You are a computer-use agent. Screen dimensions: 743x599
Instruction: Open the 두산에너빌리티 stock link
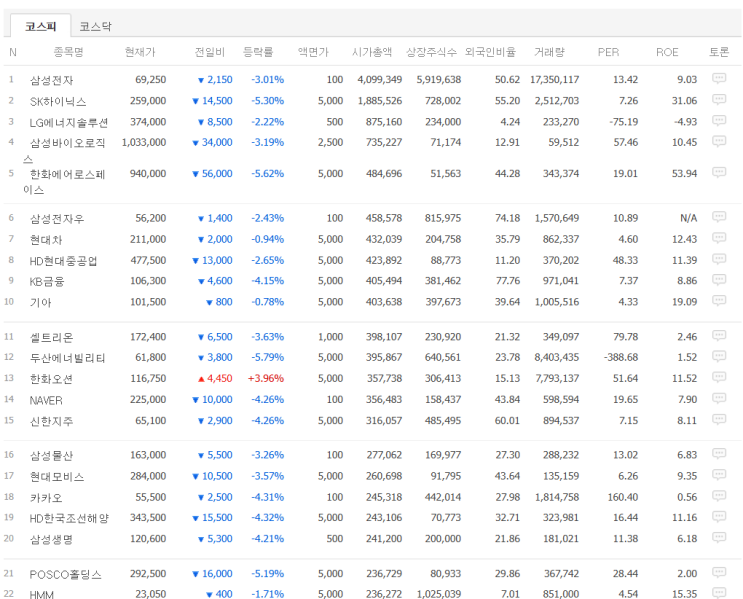(68, 358)
